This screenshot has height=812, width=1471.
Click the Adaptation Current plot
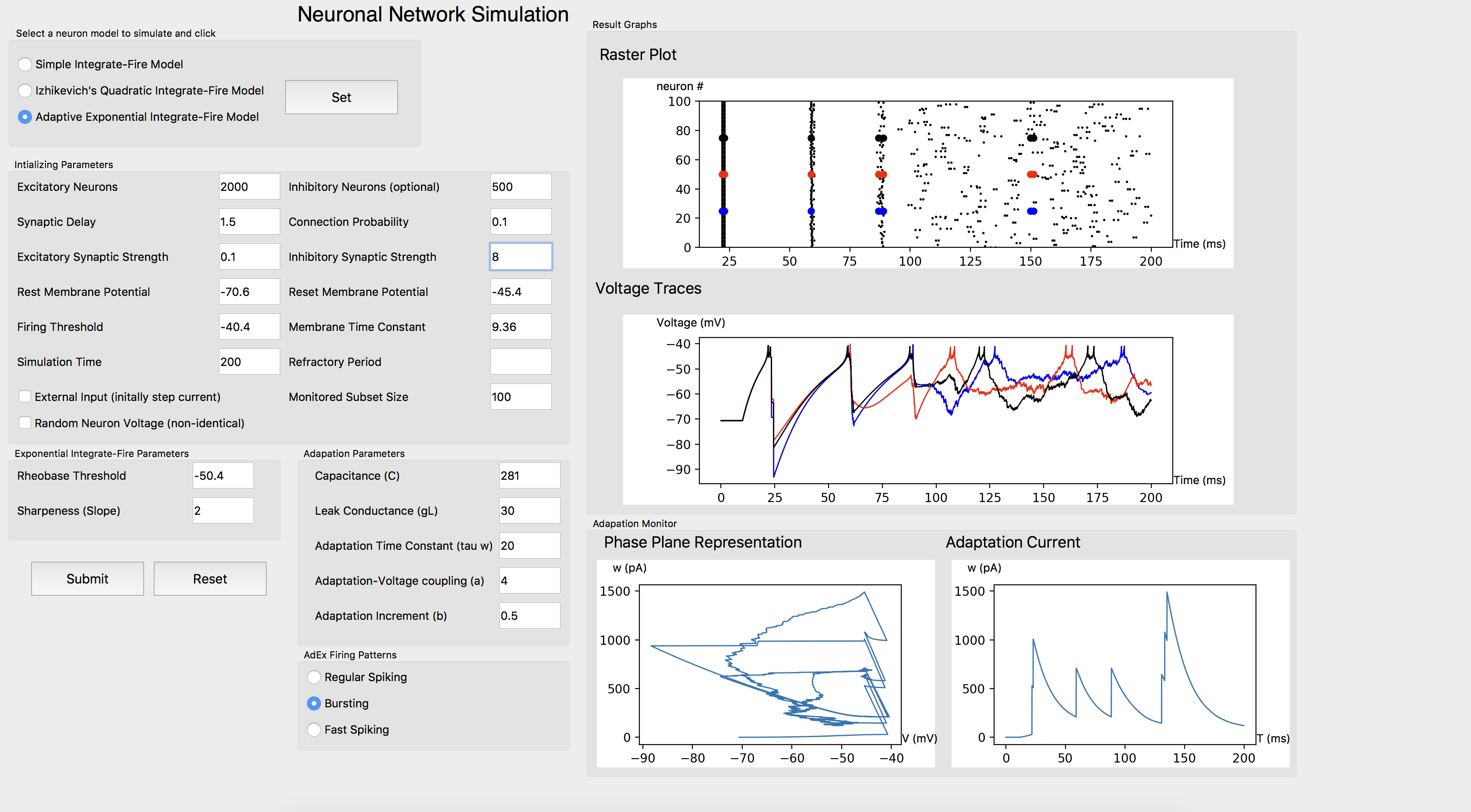(1120, 664)
